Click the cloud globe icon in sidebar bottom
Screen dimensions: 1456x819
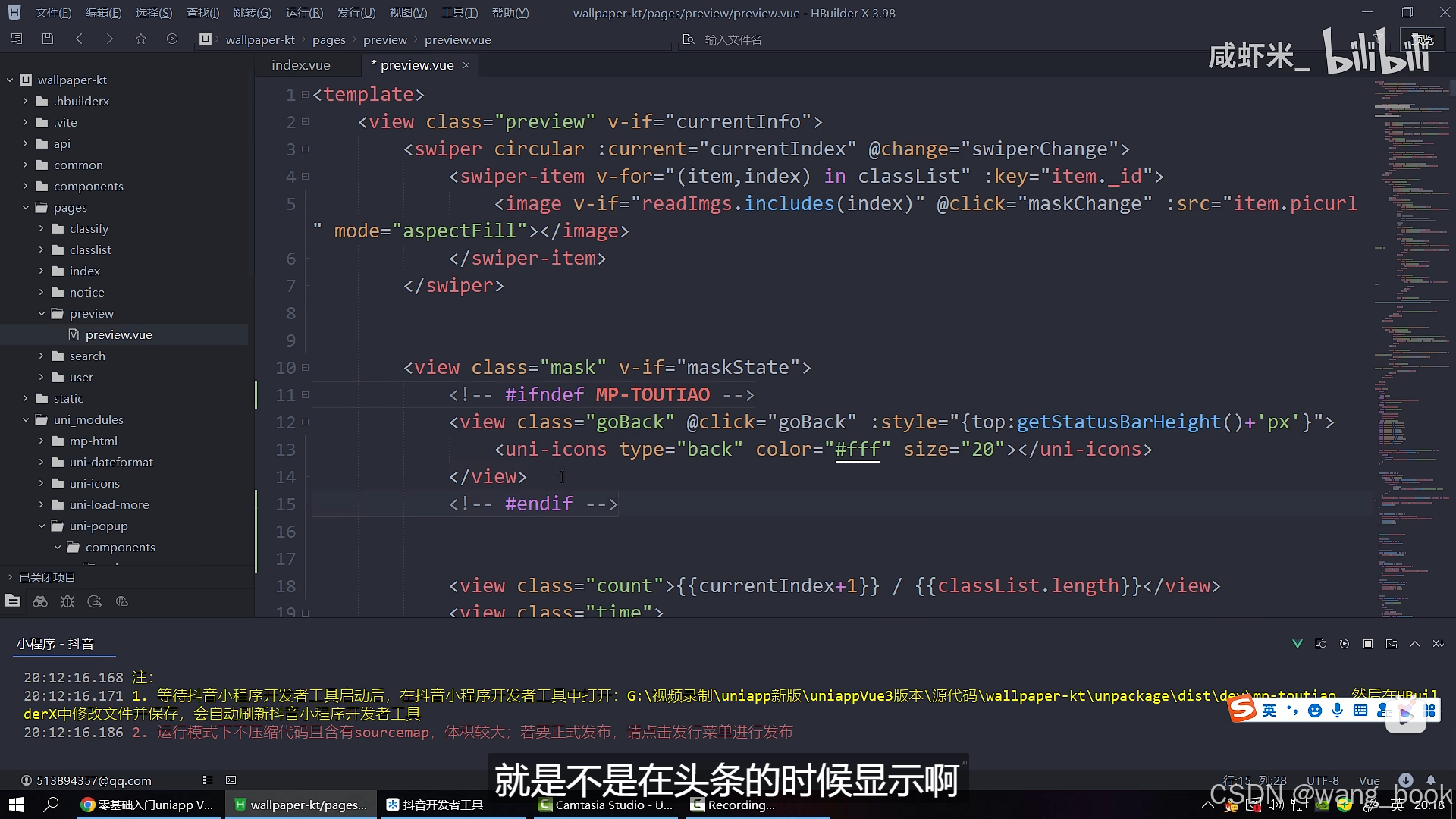[122, 601]
